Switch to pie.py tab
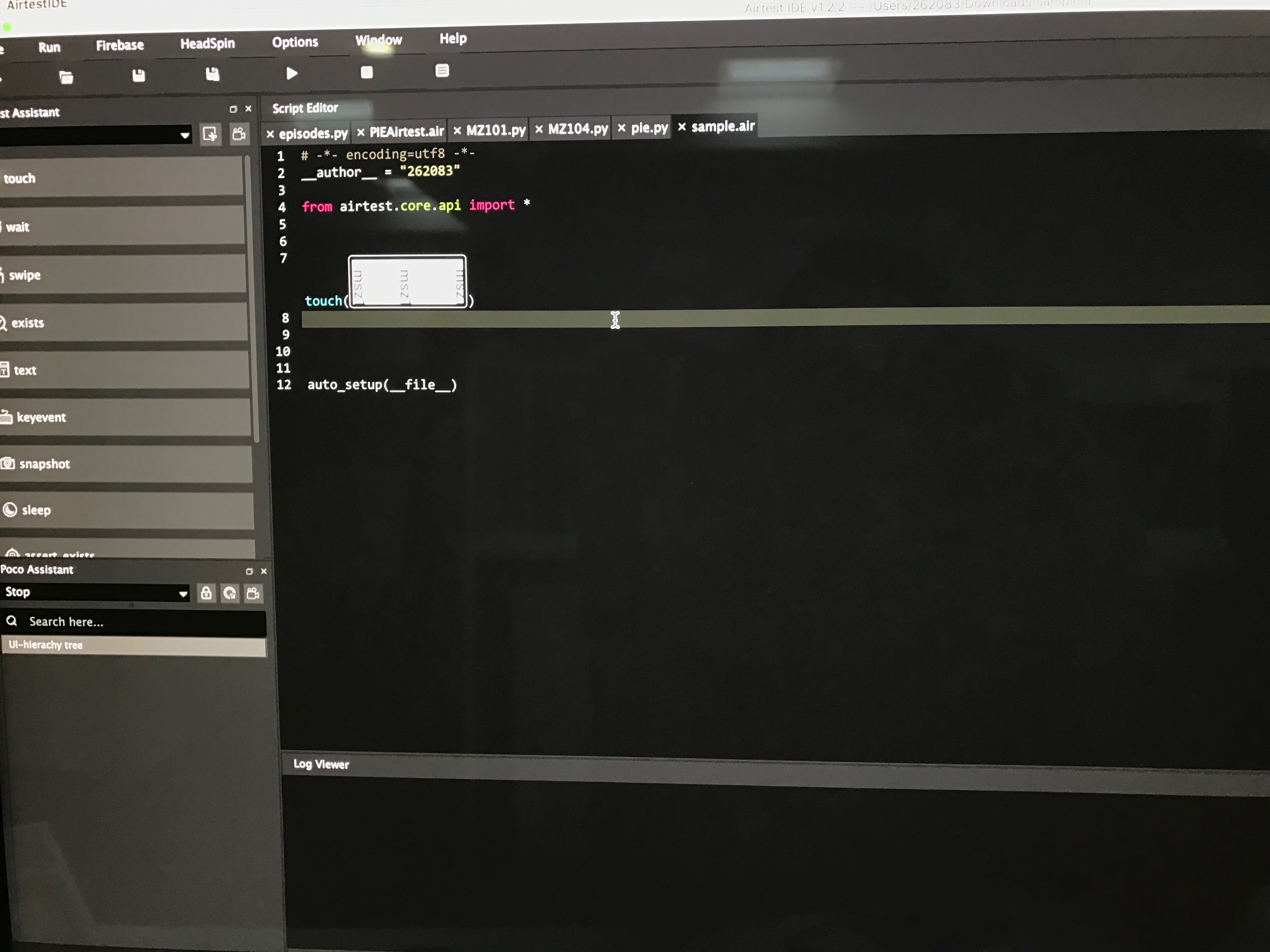 649,127
